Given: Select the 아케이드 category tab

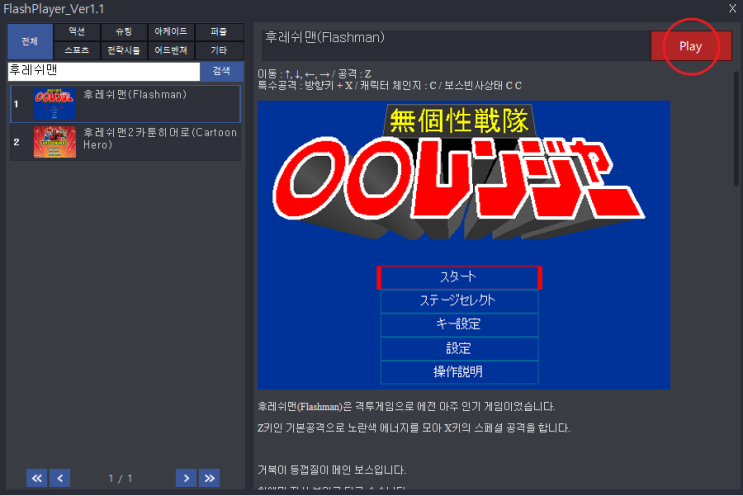Looking at the screenshot, I should pos(171,32).
